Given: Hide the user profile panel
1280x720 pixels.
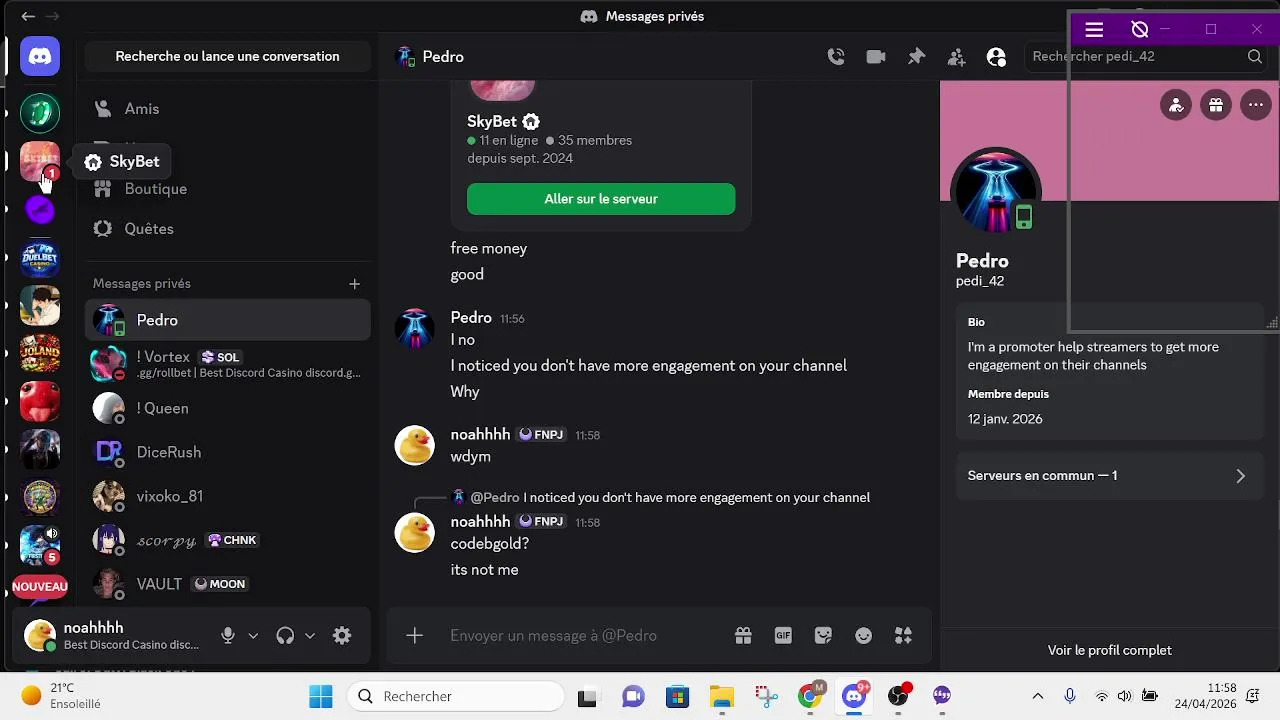Looking at the screenshot, I should [x=996, y=57].
